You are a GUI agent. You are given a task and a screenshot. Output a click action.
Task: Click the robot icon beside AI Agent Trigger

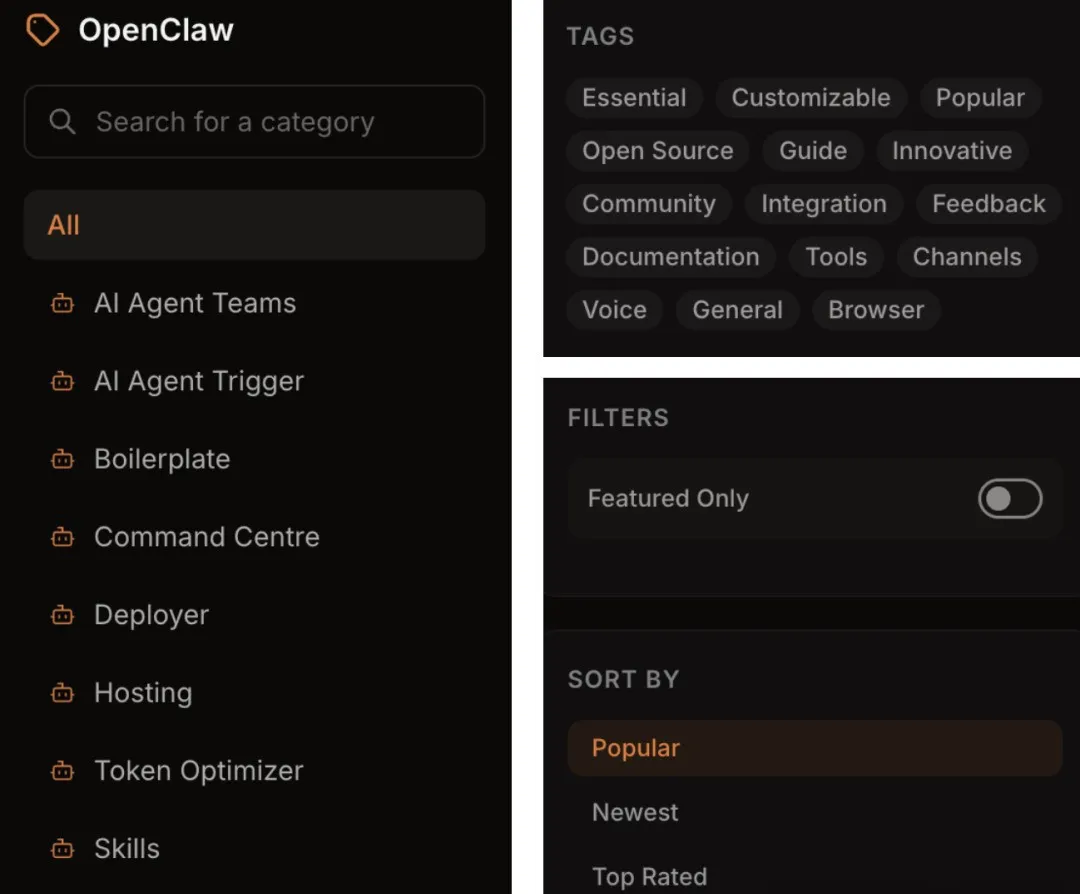click(63, 382)
